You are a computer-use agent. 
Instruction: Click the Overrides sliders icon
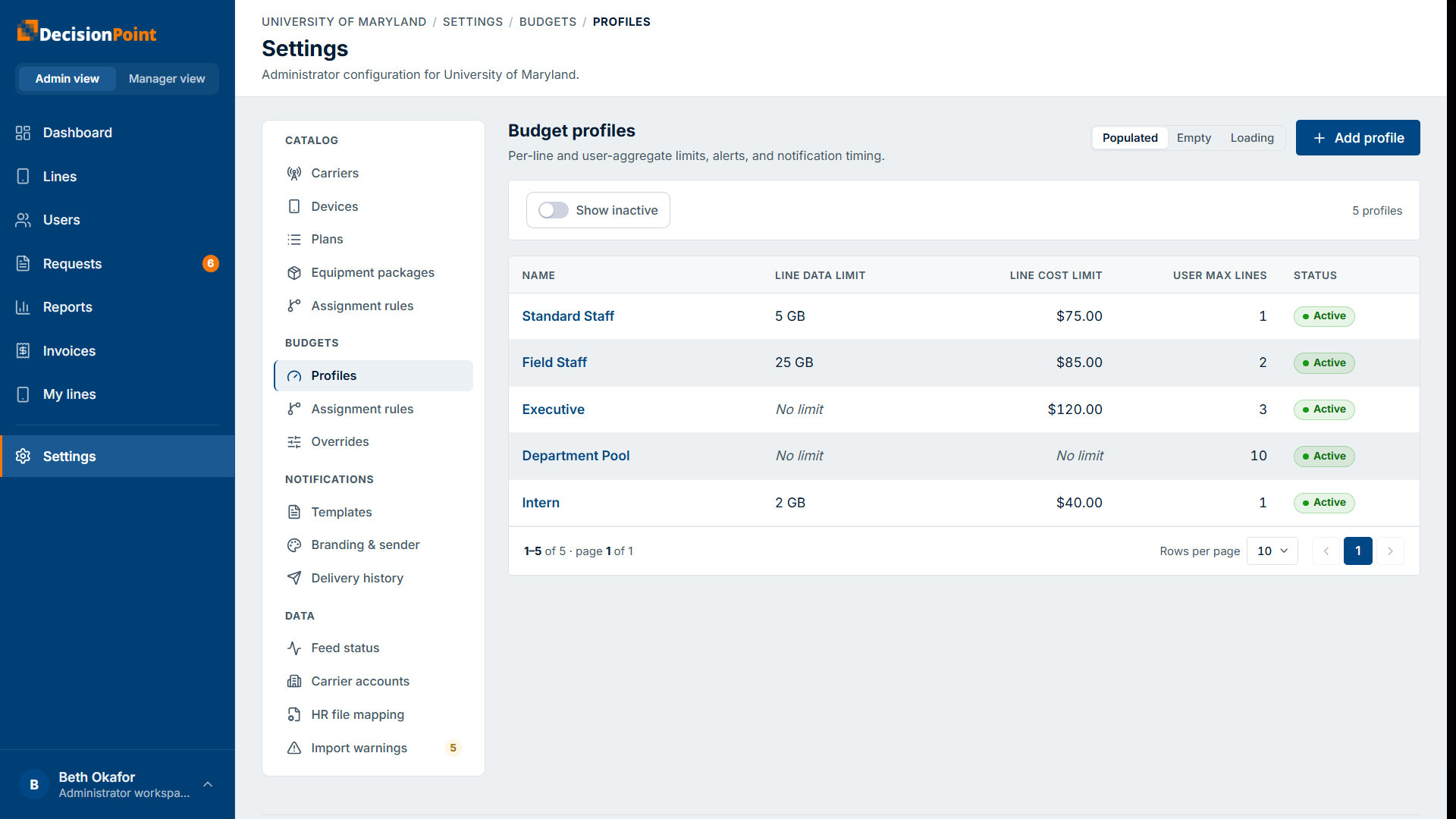click(x=294, y=442)
